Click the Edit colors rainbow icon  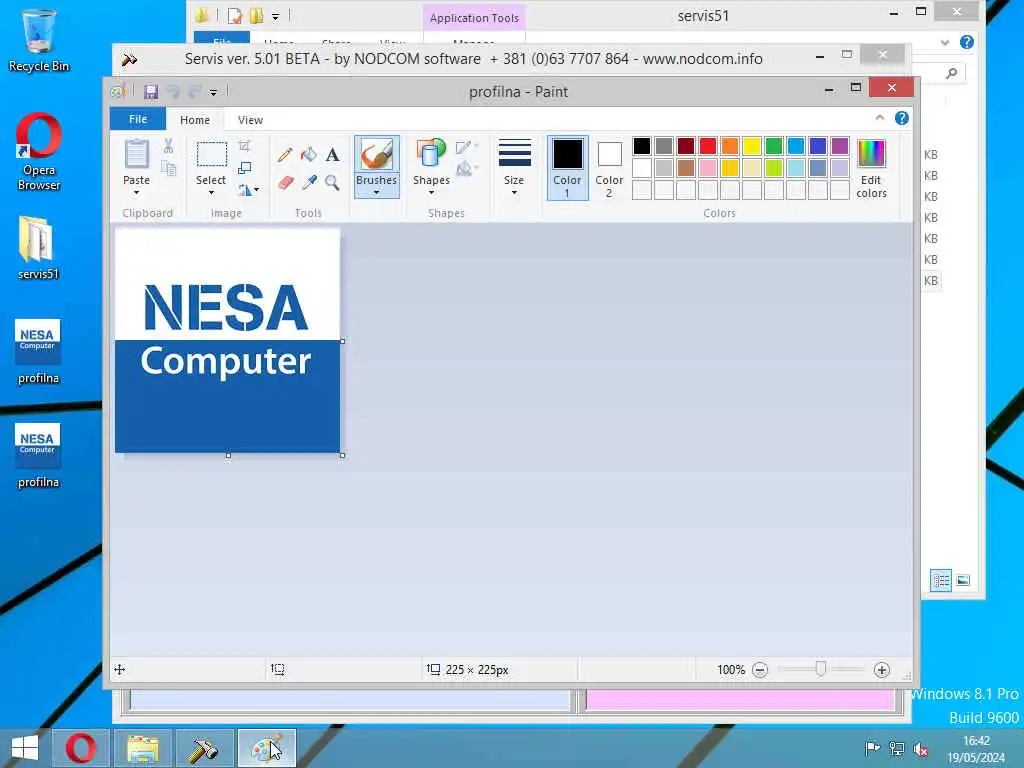pos(871,154)
